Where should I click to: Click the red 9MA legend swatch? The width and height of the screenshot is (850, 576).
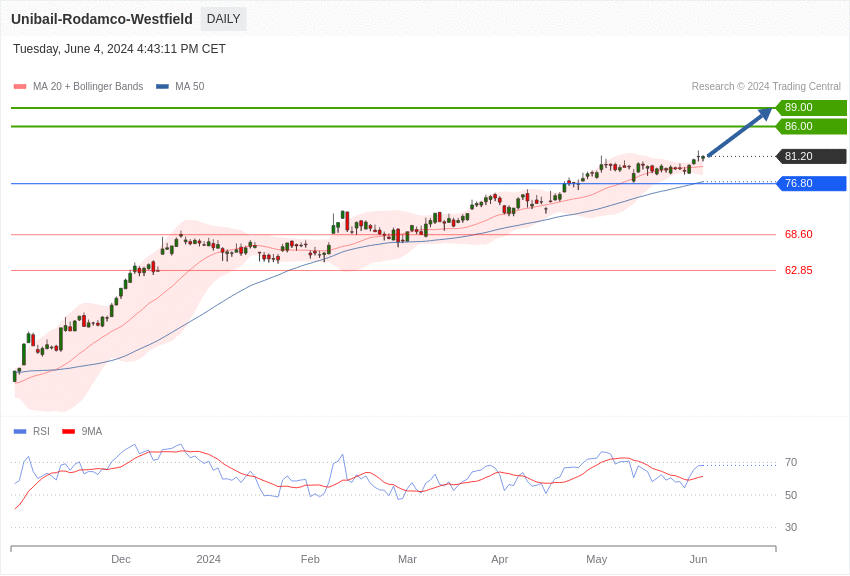click(x=68, y=432)
